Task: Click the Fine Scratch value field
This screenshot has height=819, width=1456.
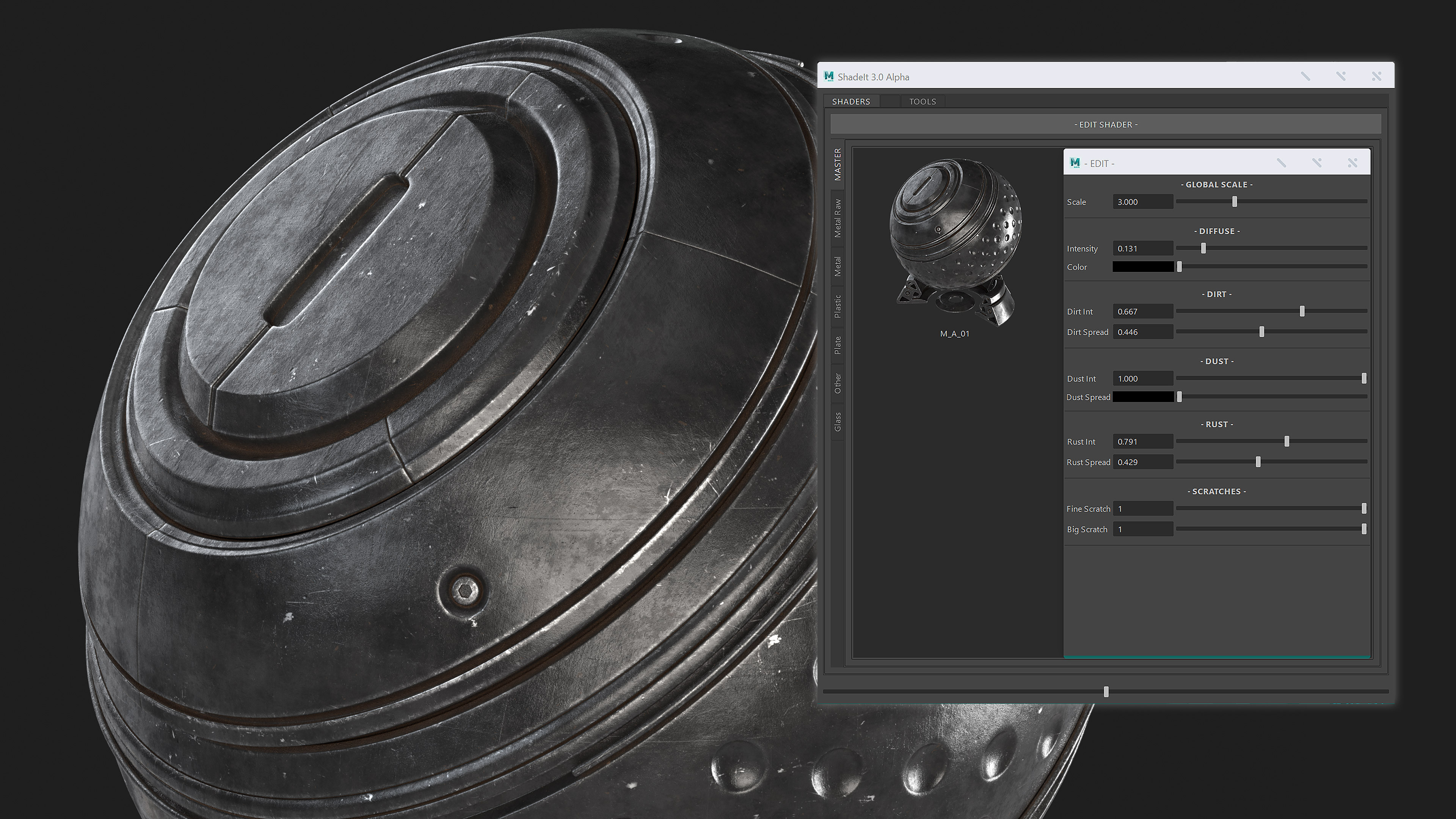Action: 1143,509
